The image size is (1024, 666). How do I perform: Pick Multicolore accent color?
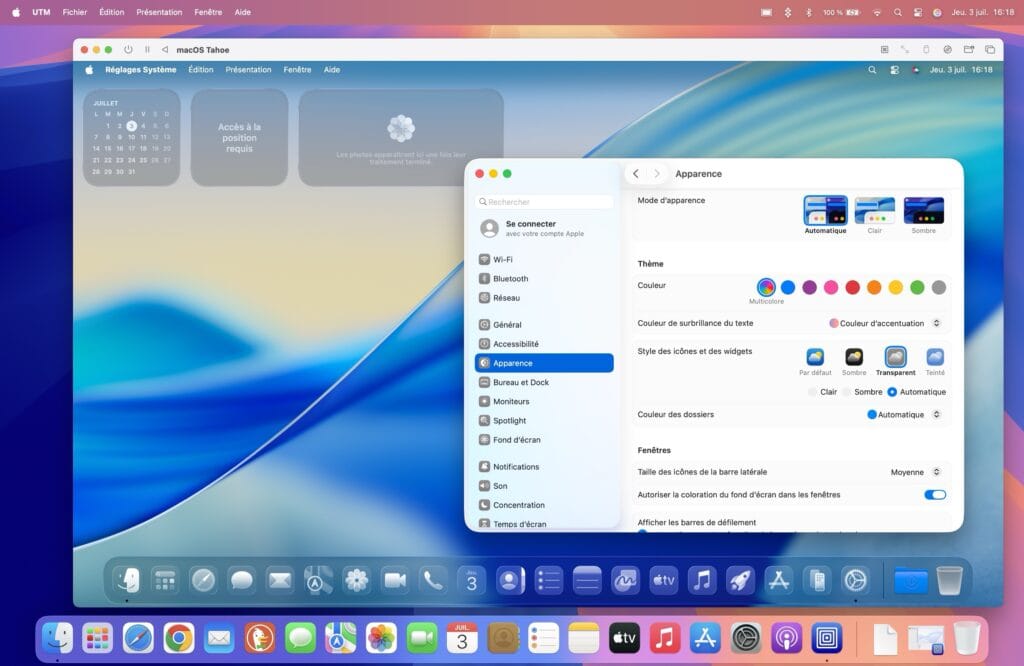click(x=766, y=287)
